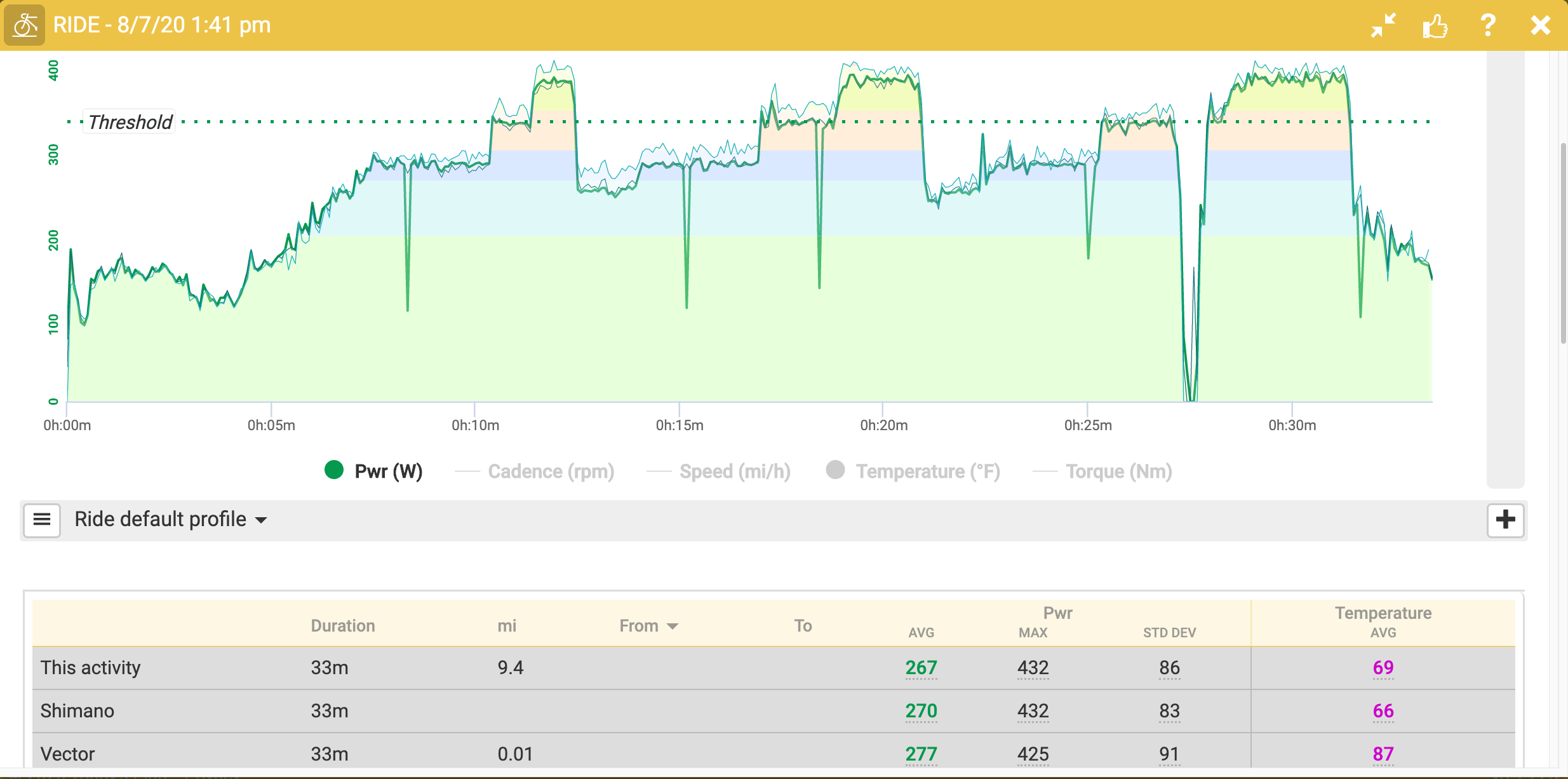Open the From column dropdown arrow
Image resolution: width=1568 pixels, height=779 pixels.
click(673, 627)
